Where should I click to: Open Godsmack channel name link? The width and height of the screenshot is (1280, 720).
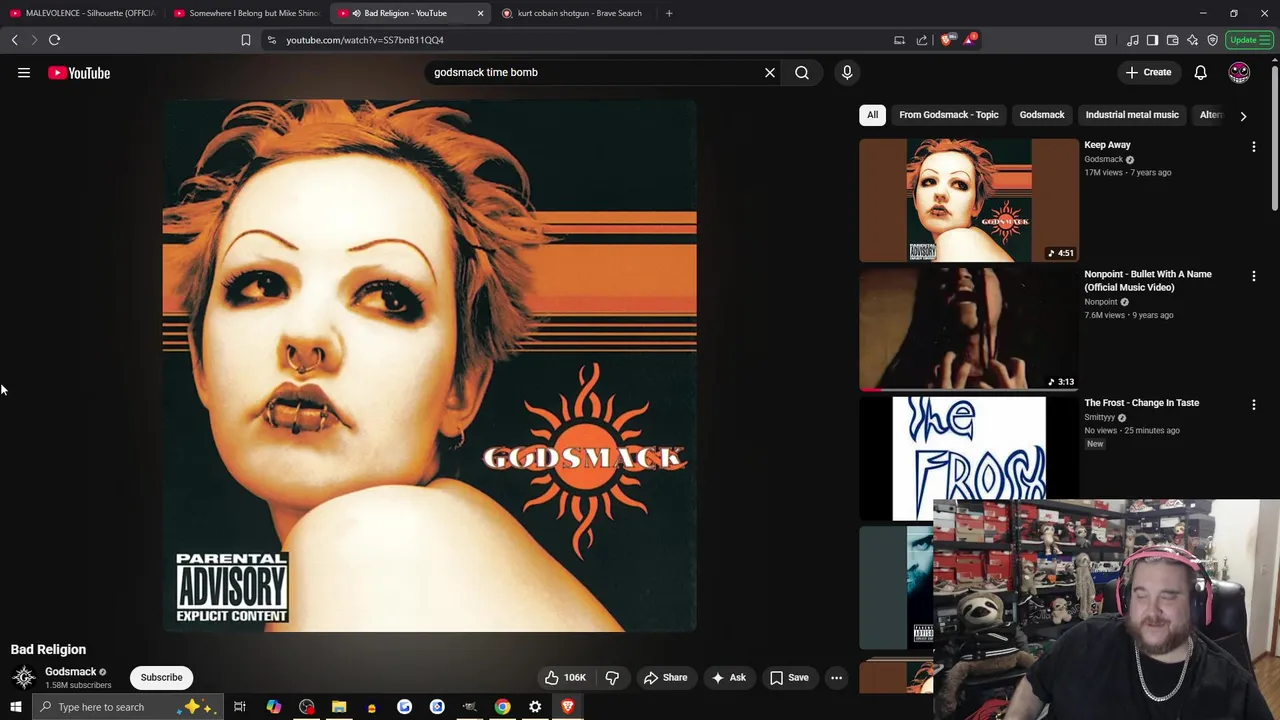70,672
